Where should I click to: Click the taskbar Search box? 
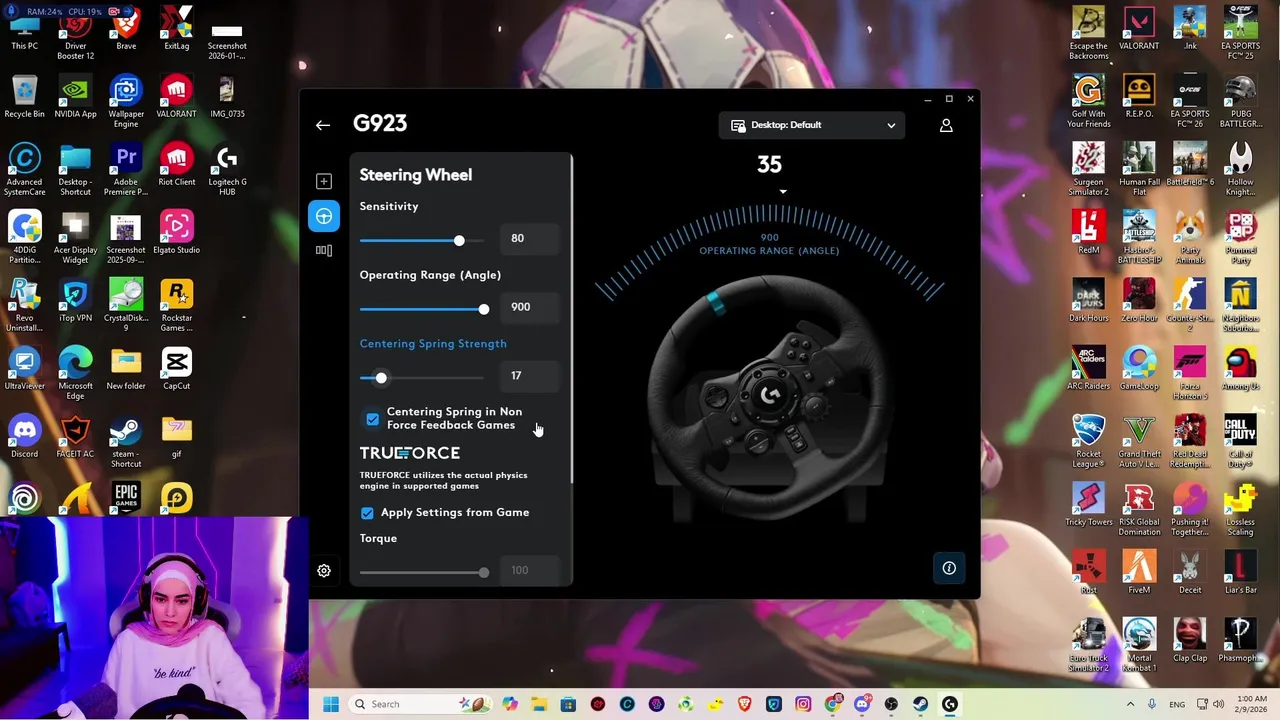pos(421,704)
